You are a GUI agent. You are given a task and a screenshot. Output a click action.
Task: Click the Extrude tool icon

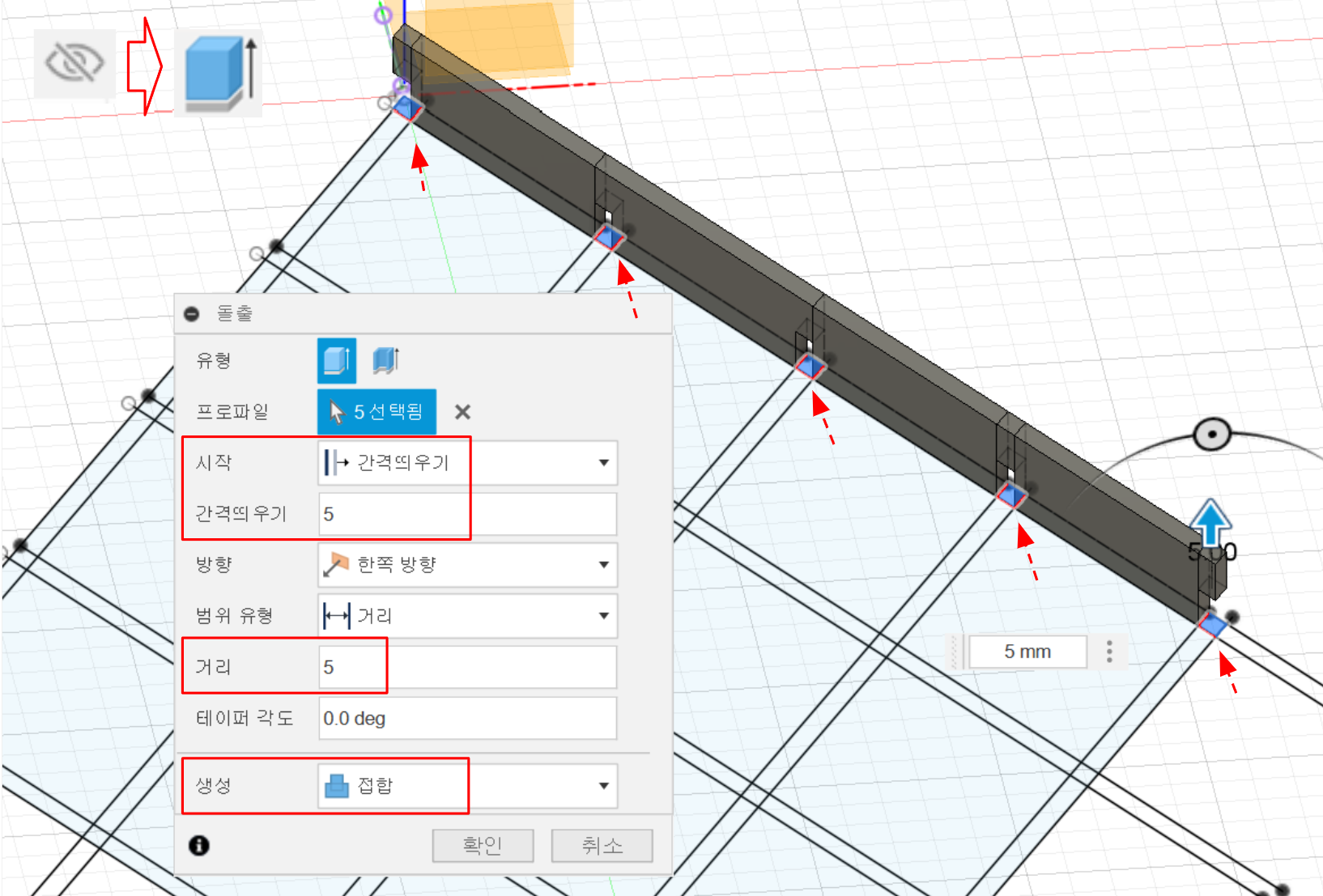point(219,74)
